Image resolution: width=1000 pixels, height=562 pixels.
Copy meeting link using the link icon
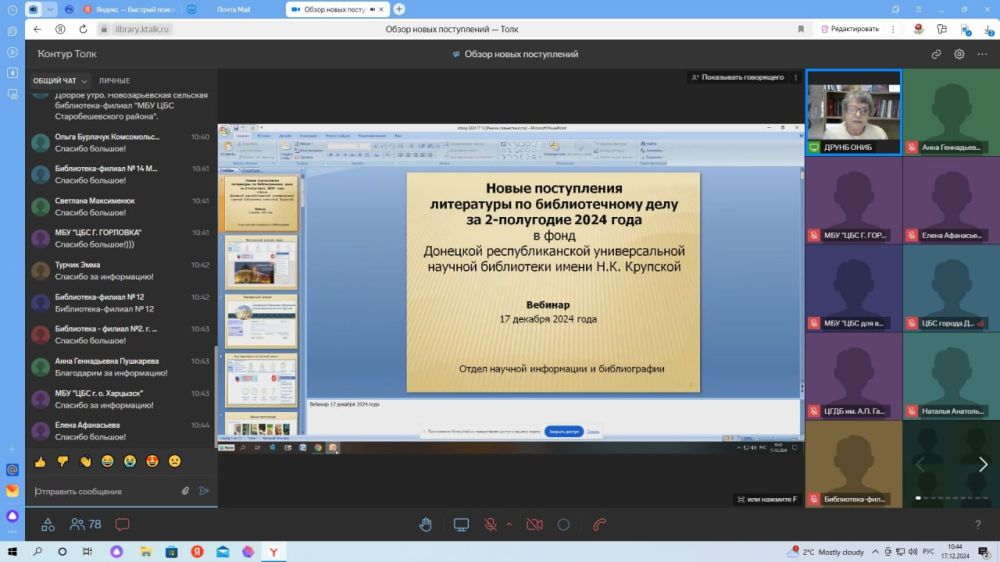[936, 54]
